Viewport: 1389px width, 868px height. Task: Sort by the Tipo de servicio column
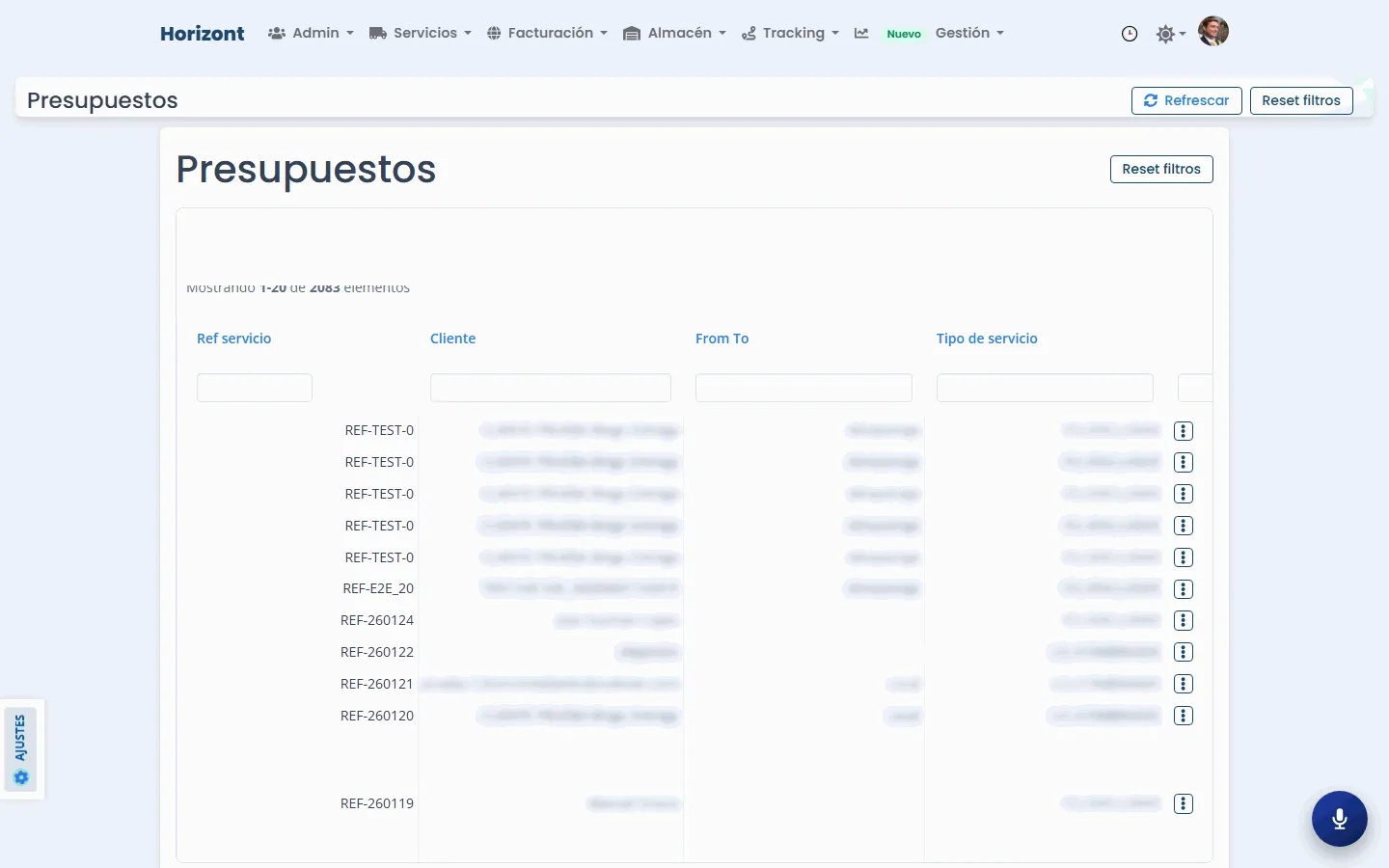[987, 339]
